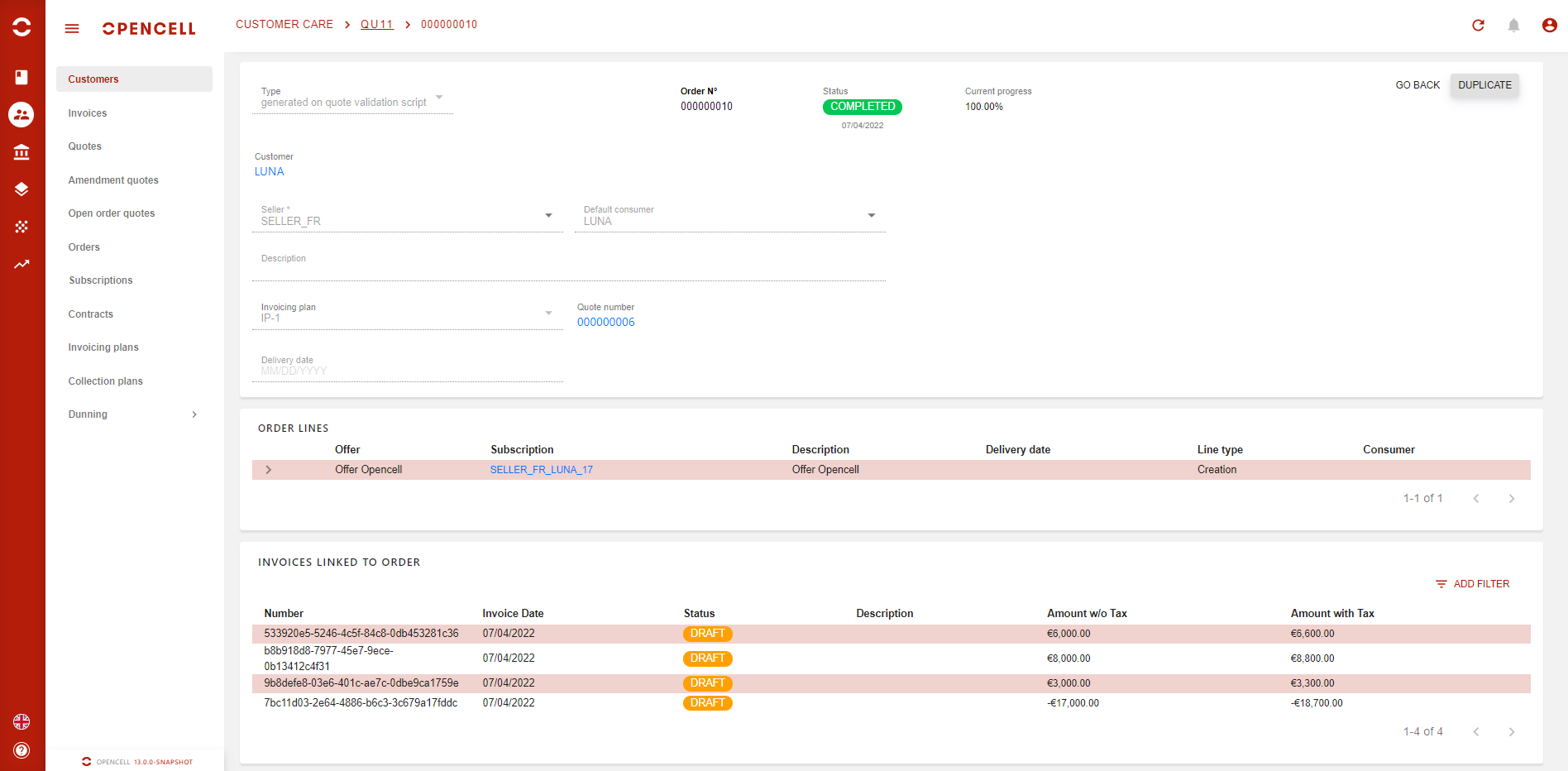Open the trending chart icon in sidebar
The height and width of the screenshot is (771, 1568).
point(22,265)
